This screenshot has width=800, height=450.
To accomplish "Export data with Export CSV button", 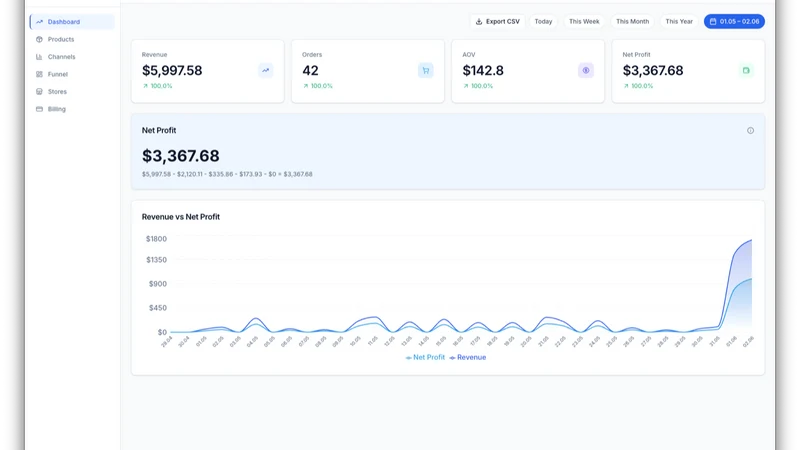I will point(497,21).
